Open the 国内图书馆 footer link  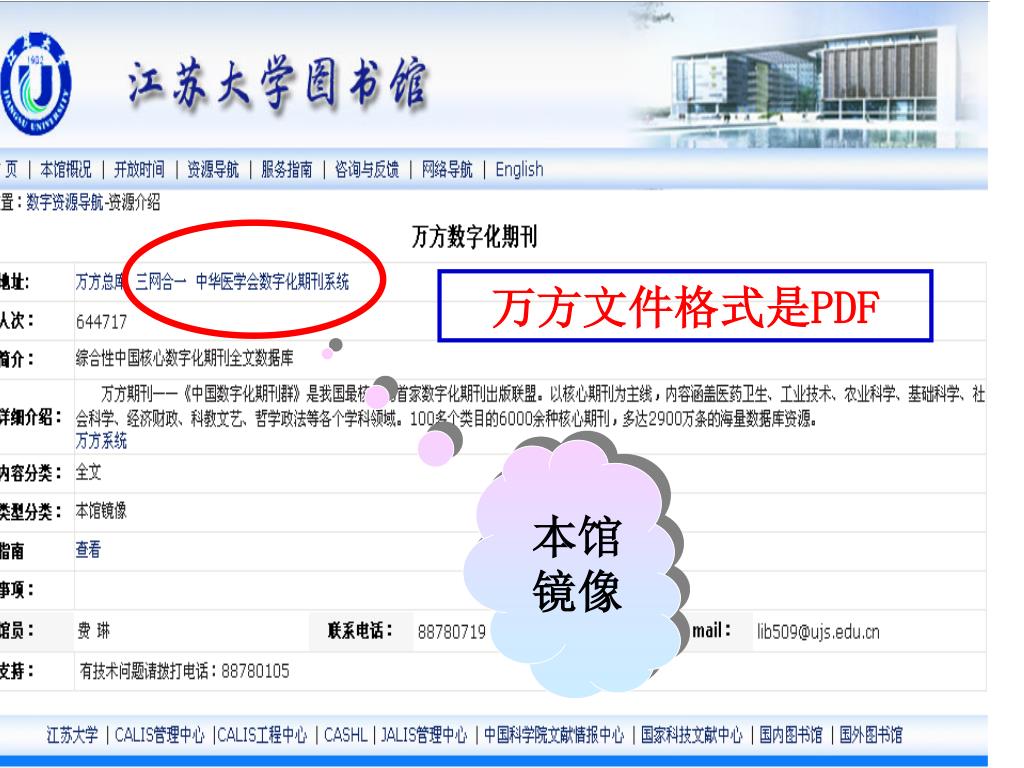(x=791, y=735)
